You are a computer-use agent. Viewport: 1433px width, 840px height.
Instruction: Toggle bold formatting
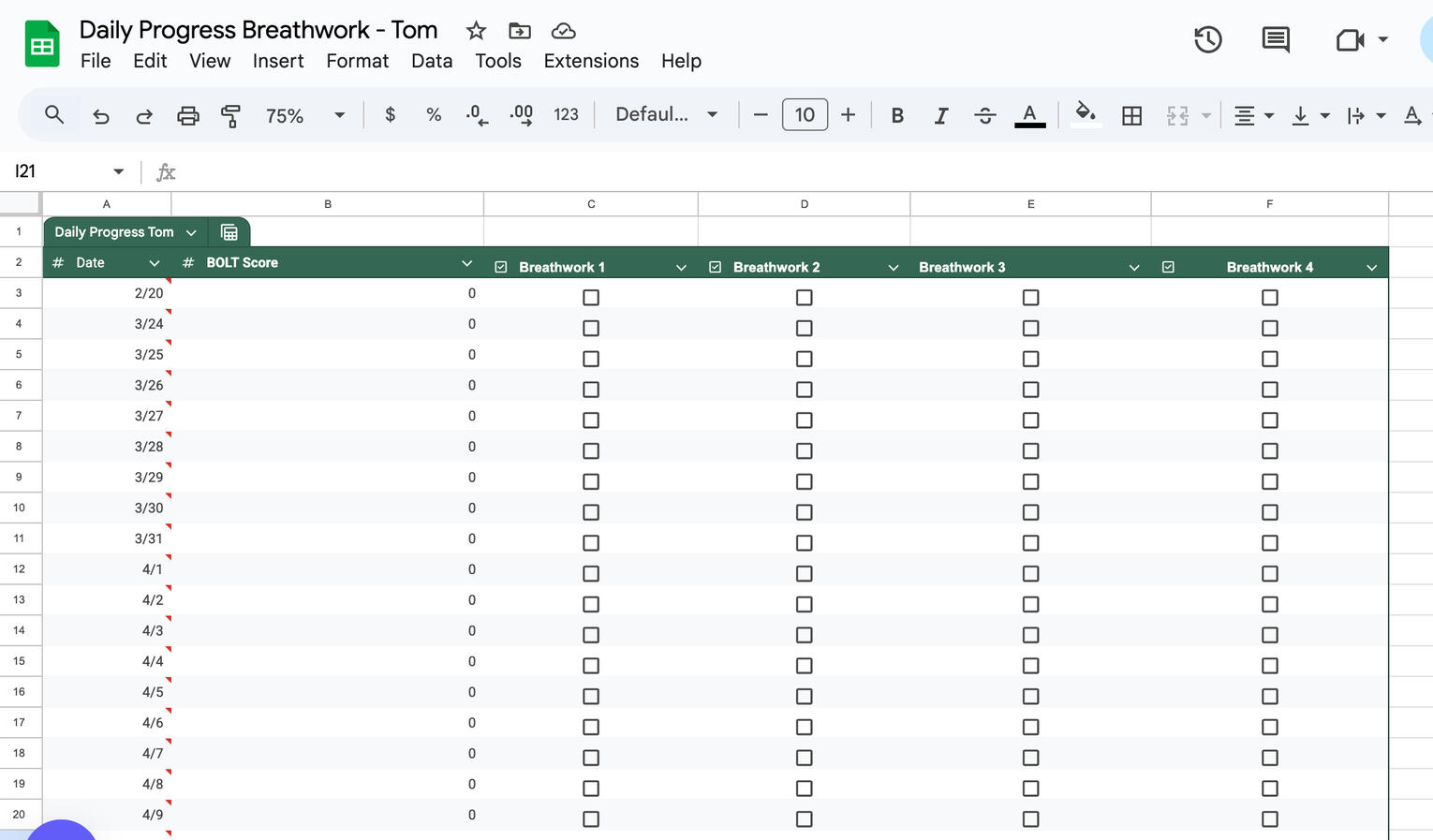click(x=897, y=115)
